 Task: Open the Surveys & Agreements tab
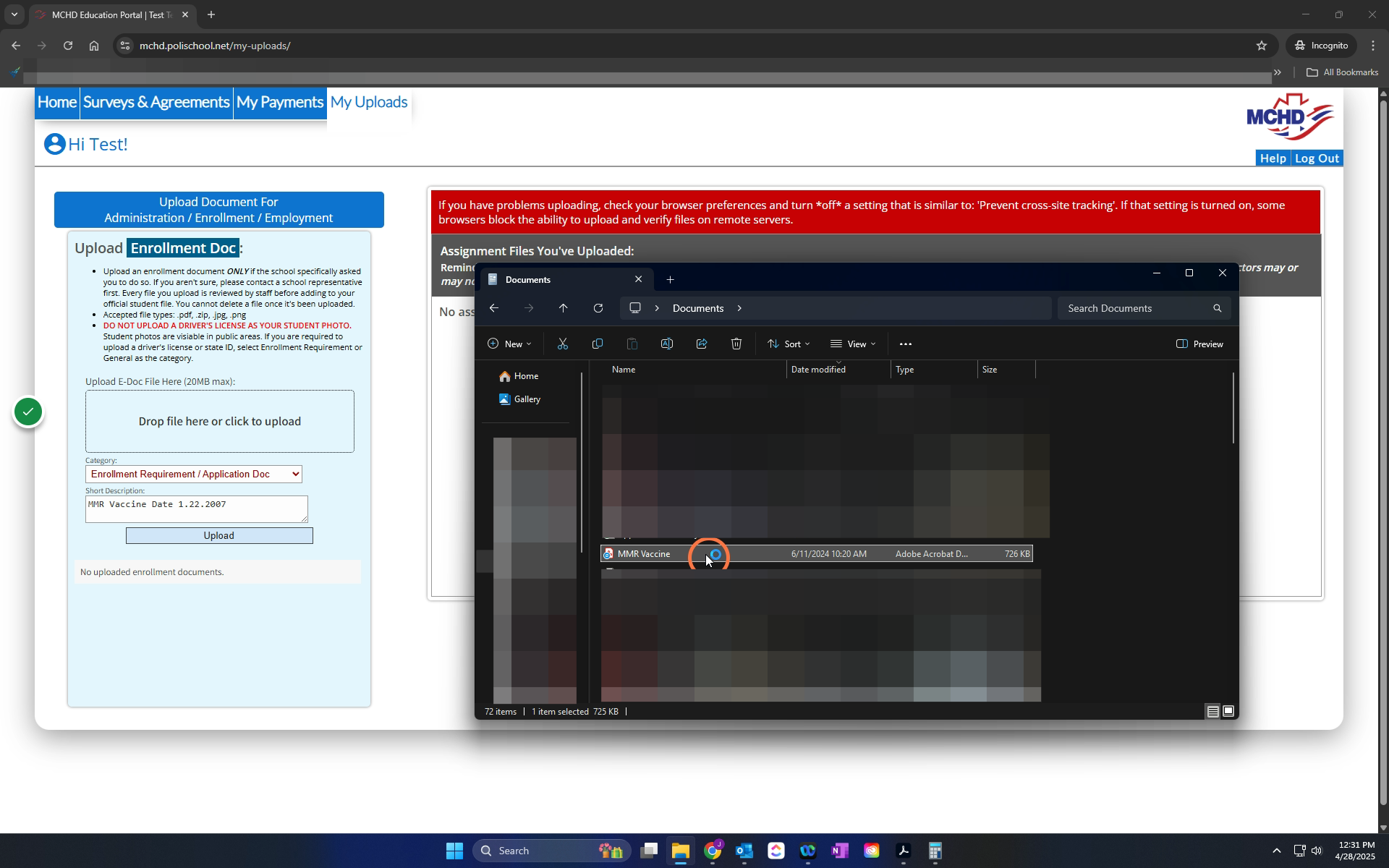pyautogui.click(x=156, y=103)
